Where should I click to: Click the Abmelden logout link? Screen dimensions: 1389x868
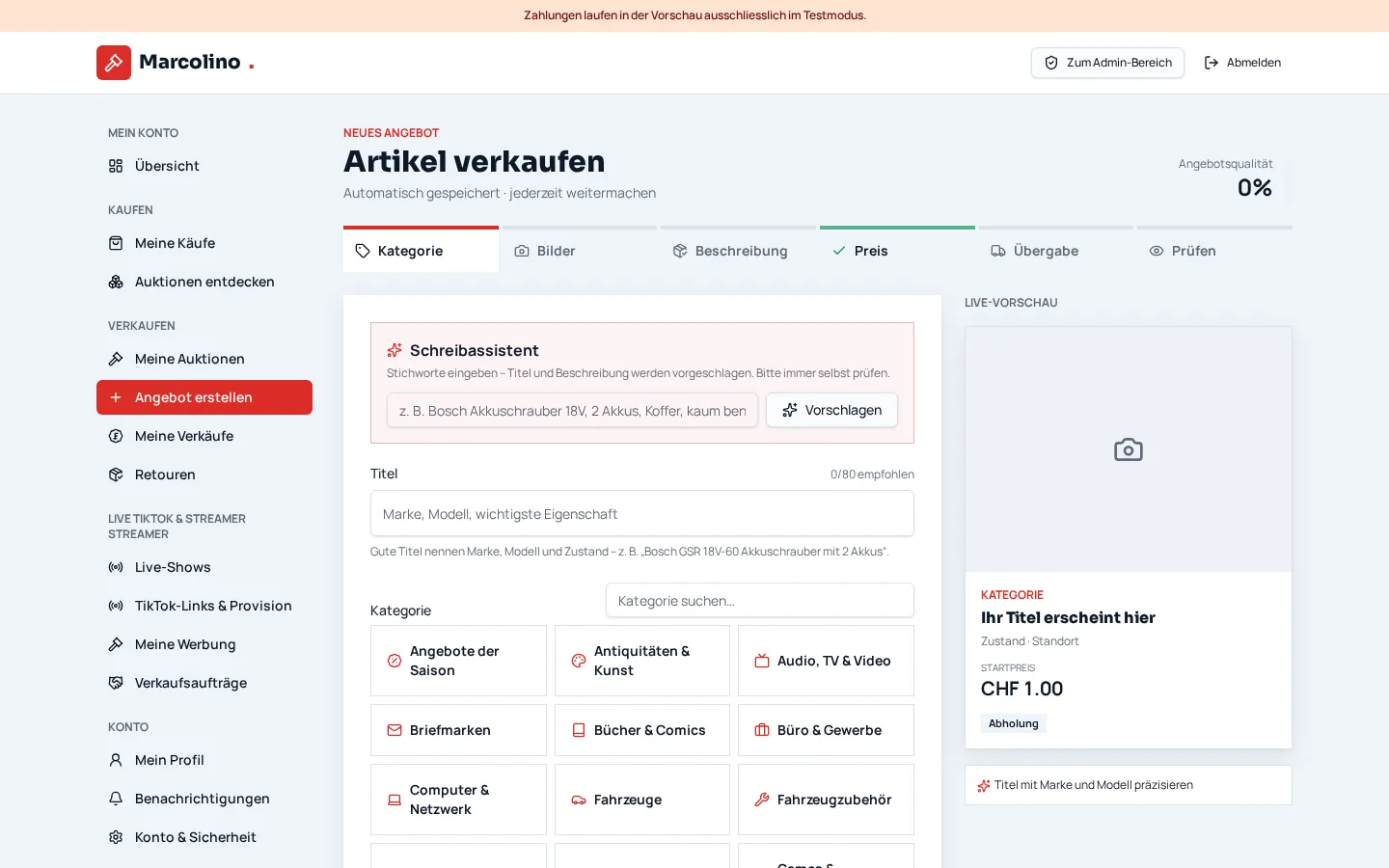click(1242, 63)
